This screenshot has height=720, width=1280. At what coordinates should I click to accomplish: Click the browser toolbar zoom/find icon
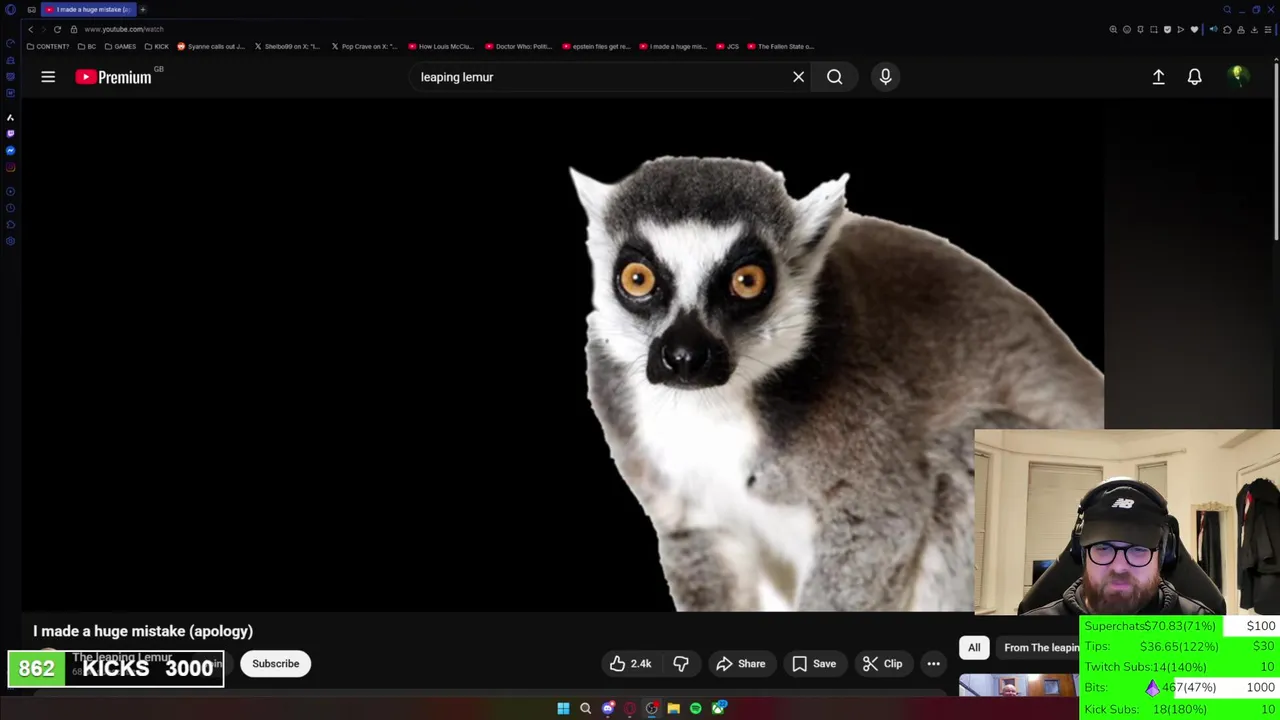pyautogui.click(x=1113, y=30)
